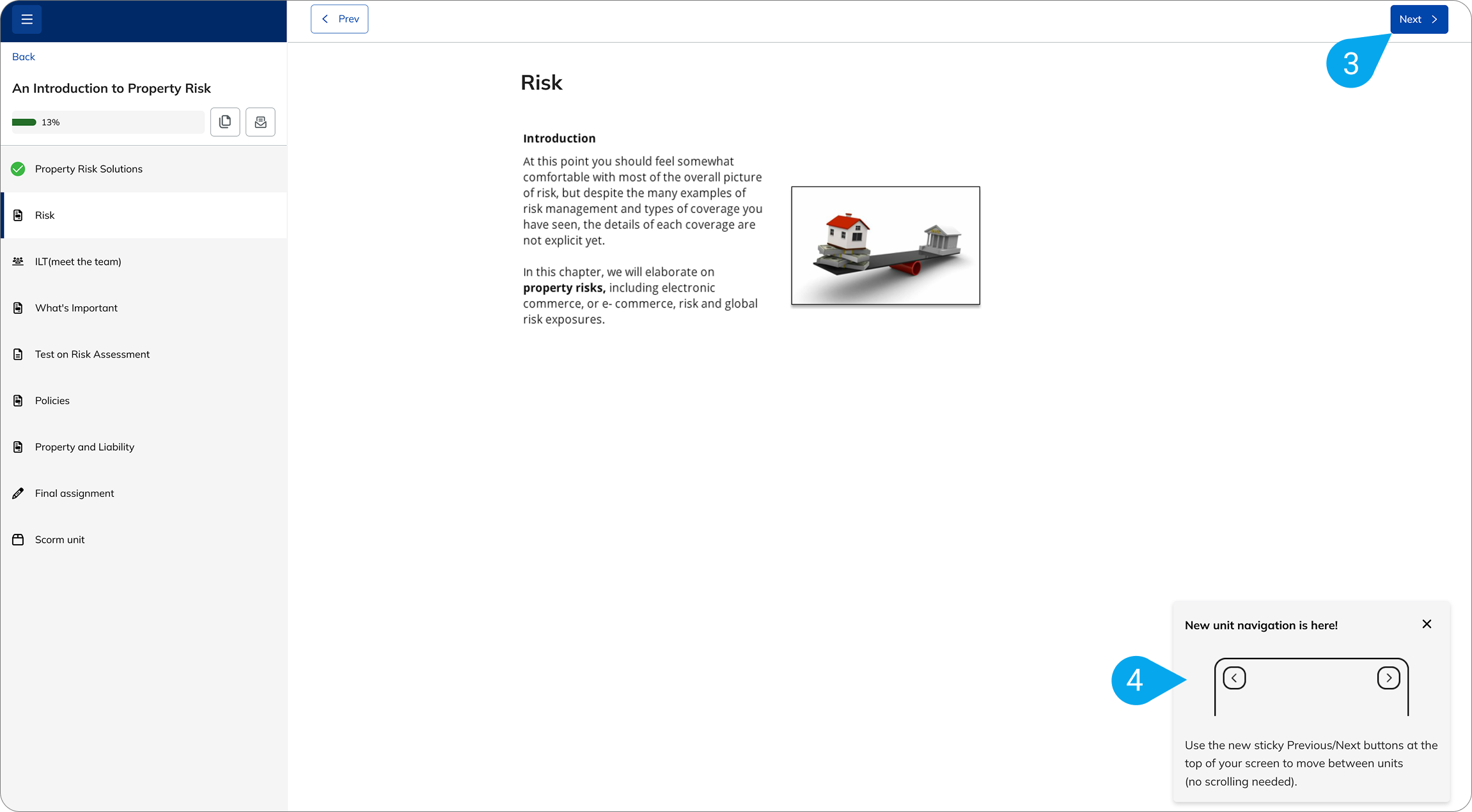Go back using the Back link

pos(23,56)
